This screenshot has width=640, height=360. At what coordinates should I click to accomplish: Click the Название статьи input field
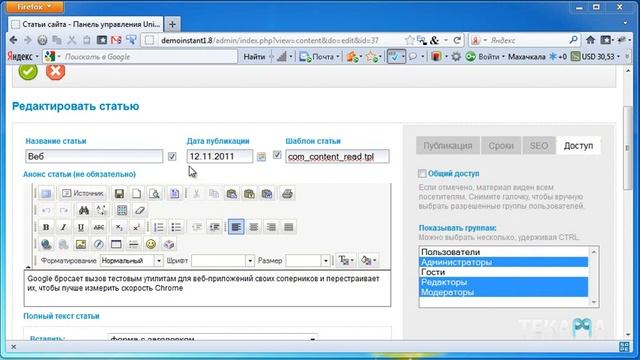[x=94, y=156]
